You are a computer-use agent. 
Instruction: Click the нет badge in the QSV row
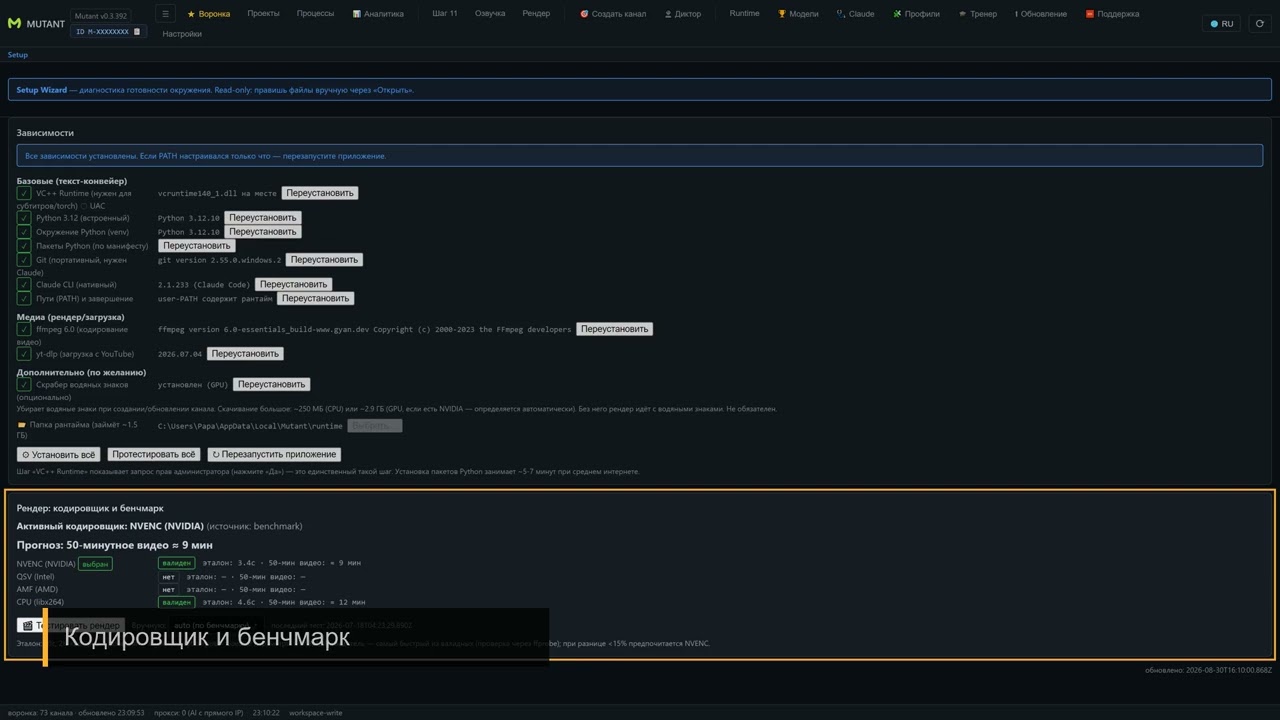pos(168,577)
